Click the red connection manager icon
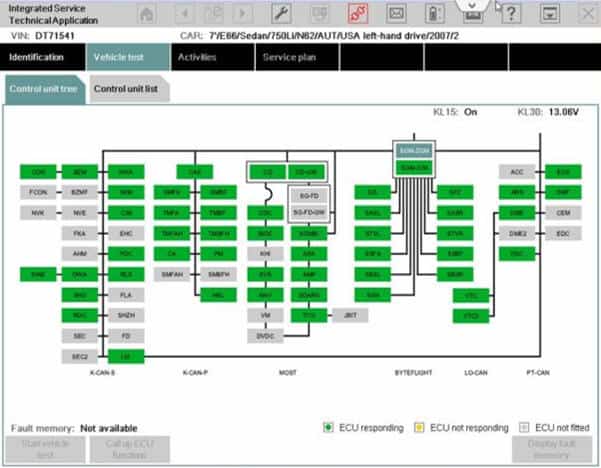This screenshot has width=601, height=468. 355,13
